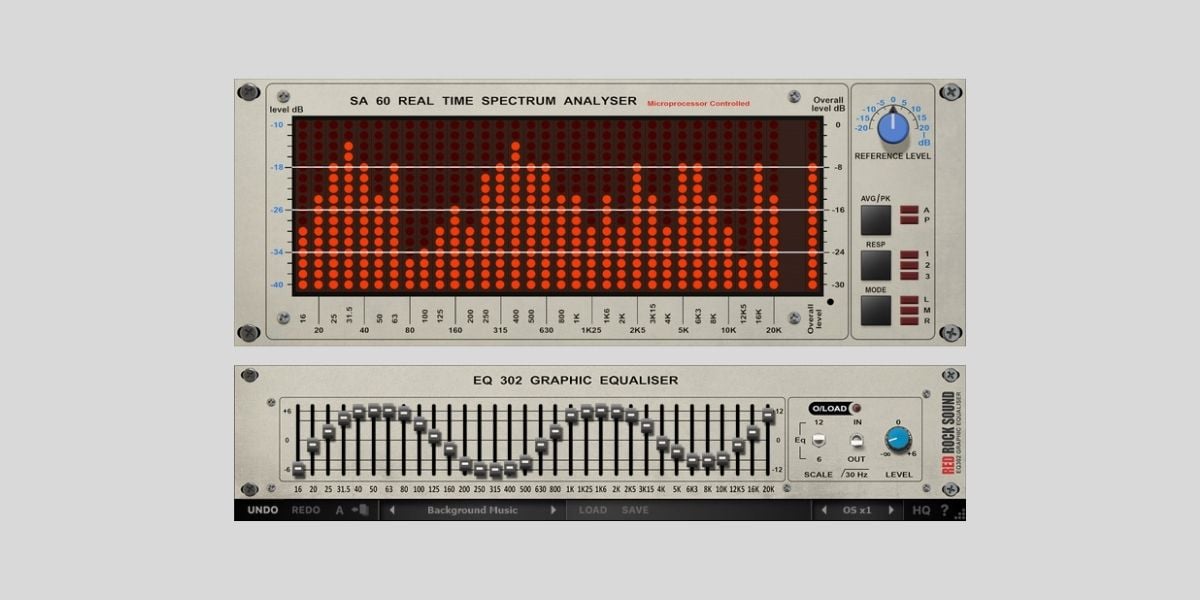Toggle the AVG/PK button on the analyser
The height and width of the screenshot is (600, 1200).
pyautogui.click(x=875, y=219)
